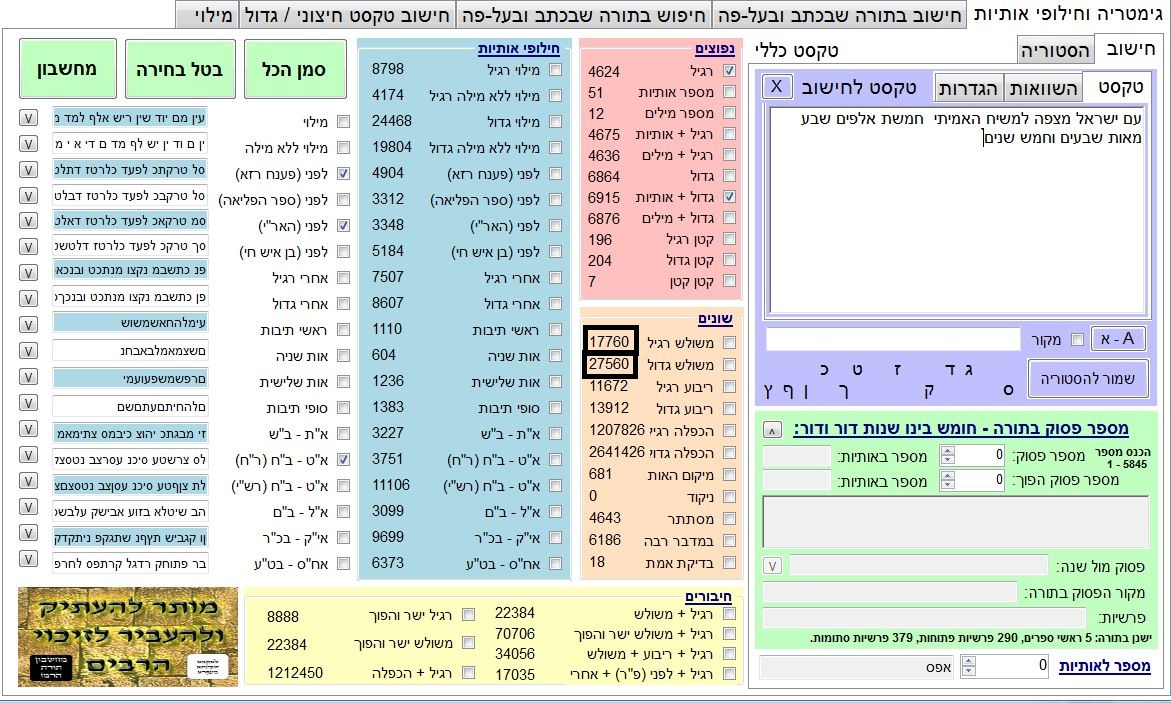Select the השוואות tab
Screen dimensions: 1171x703
[1042, 88]
